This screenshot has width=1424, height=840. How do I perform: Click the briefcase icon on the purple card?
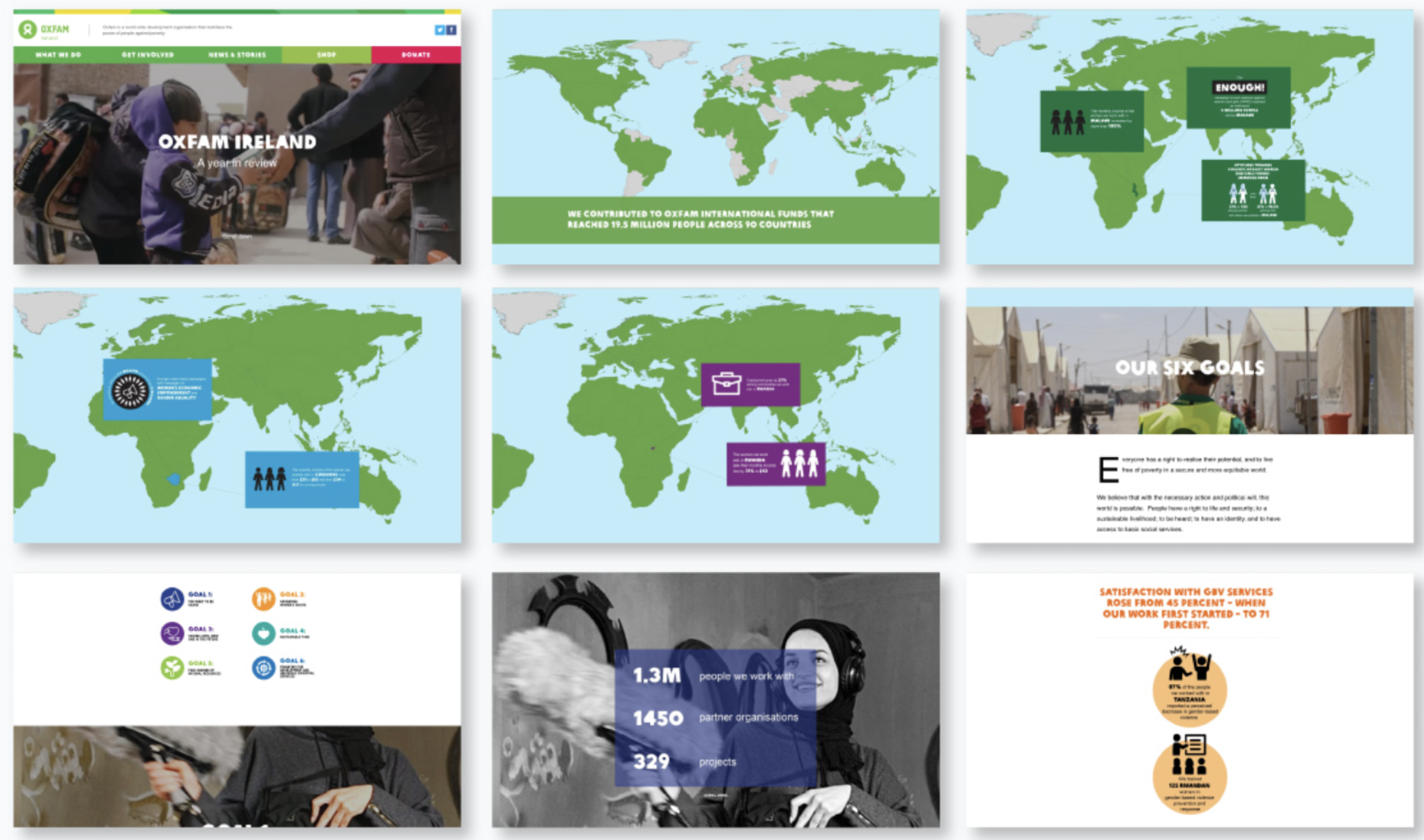click(726, 384)
